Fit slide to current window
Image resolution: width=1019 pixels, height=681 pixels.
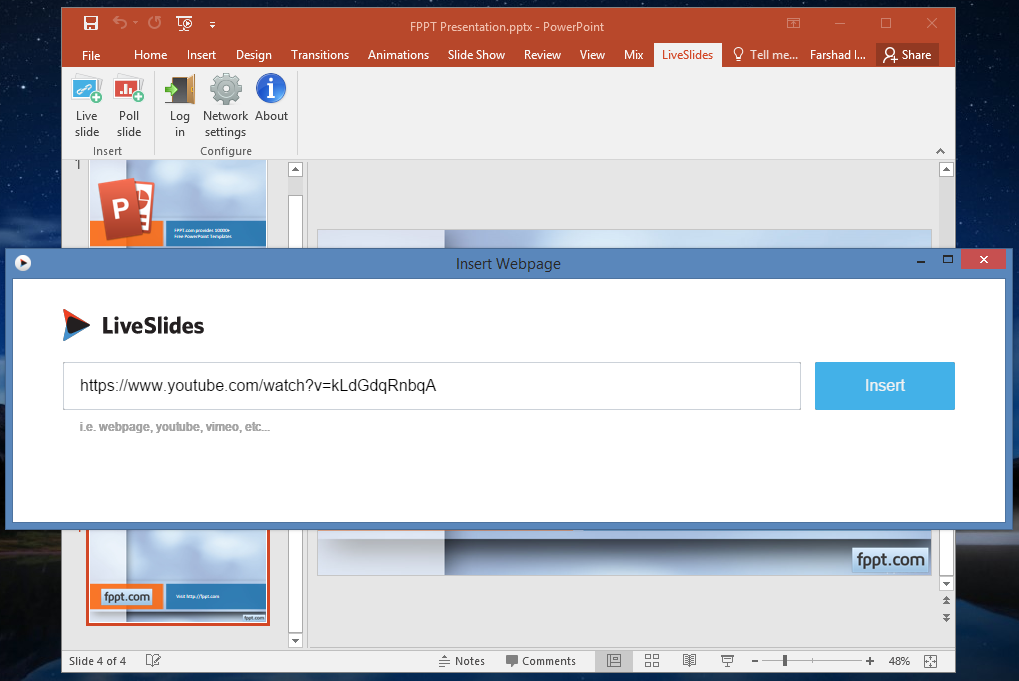pos(929,660)
